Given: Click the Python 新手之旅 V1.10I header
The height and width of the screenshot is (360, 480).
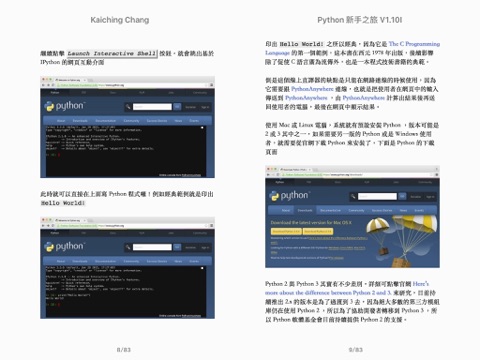Looking at the screenshot, I should coord(360,20).
